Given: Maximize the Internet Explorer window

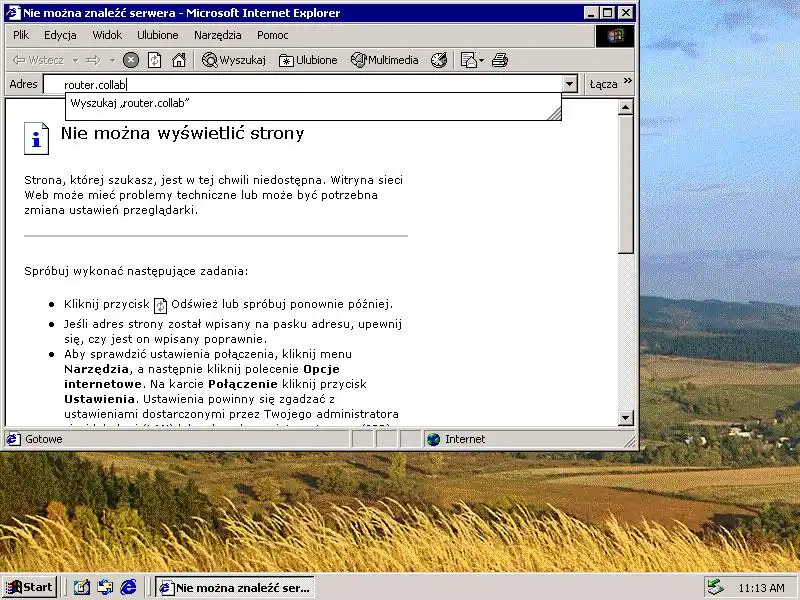Looking at the screenshot, I should coord(607,13).
